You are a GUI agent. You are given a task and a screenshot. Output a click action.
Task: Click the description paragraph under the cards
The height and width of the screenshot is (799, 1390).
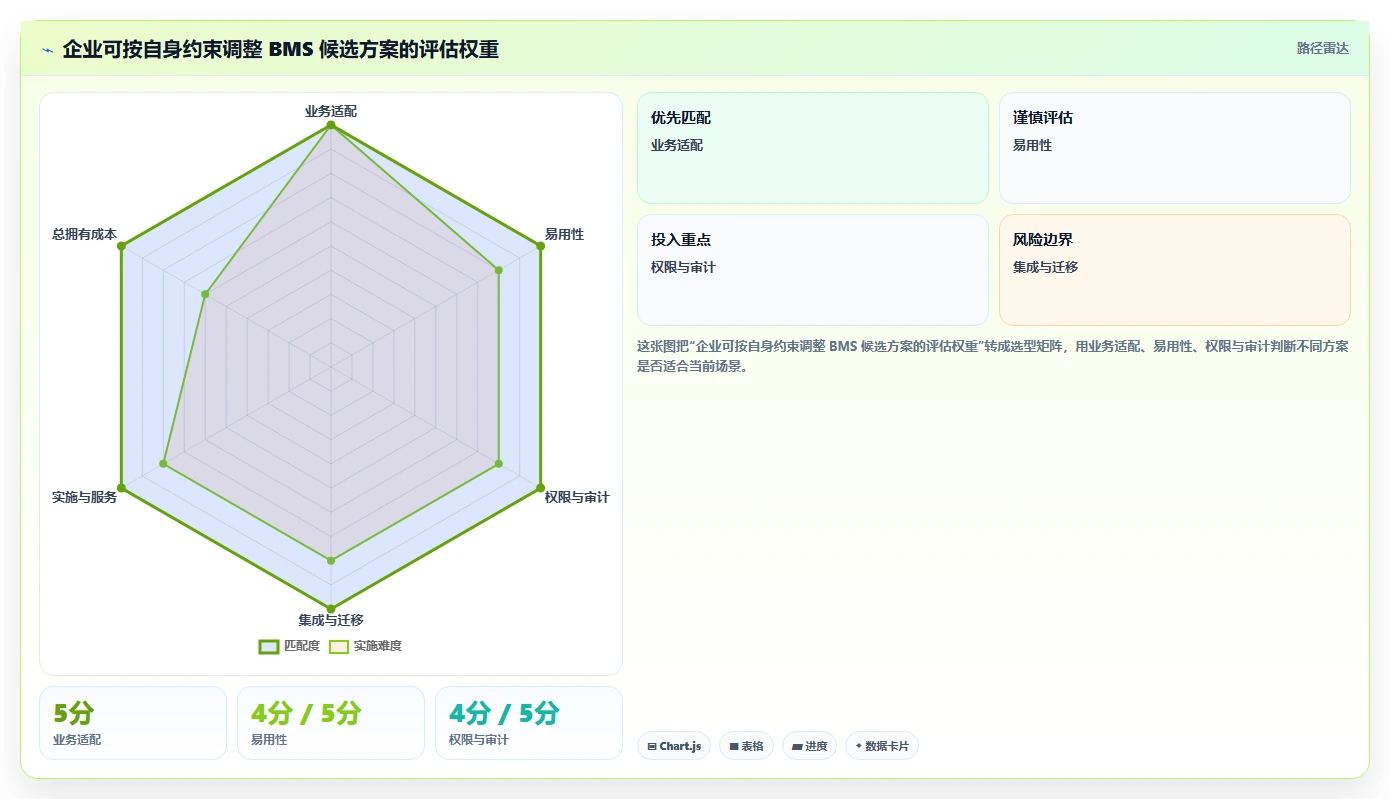(993, 356)
